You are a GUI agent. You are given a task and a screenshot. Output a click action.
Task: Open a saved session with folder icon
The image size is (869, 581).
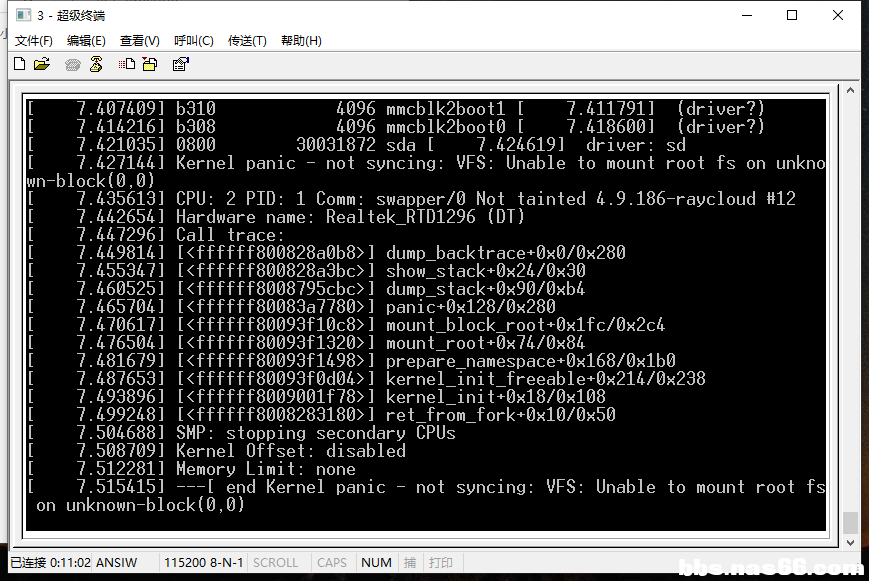click(42, 64)
